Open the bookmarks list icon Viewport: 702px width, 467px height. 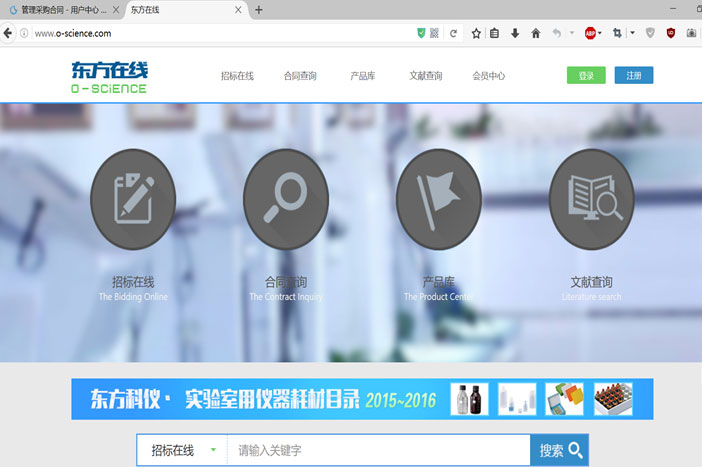click(x=494, y=33)
